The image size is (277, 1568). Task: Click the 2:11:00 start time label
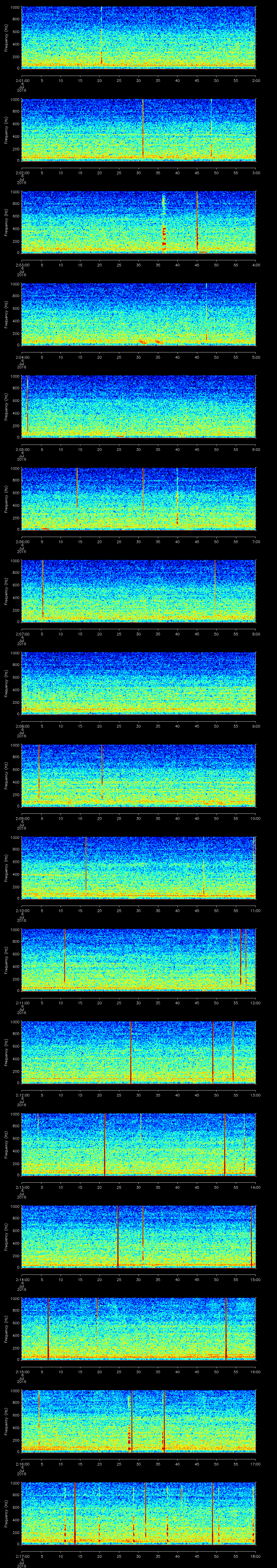coord(22,1003)
